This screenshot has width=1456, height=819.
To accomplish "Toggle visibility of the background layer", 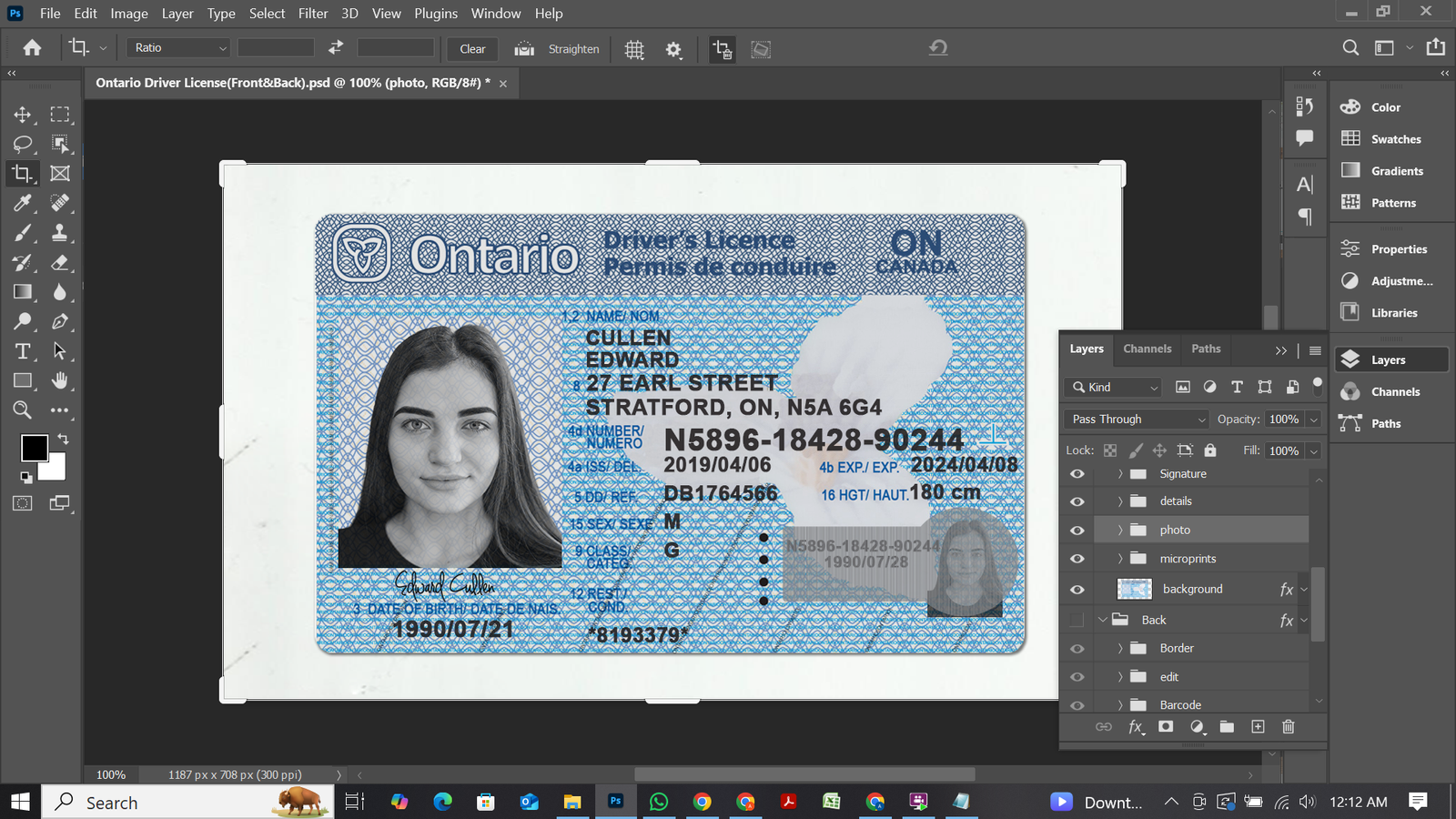I will coord(1077,590).
